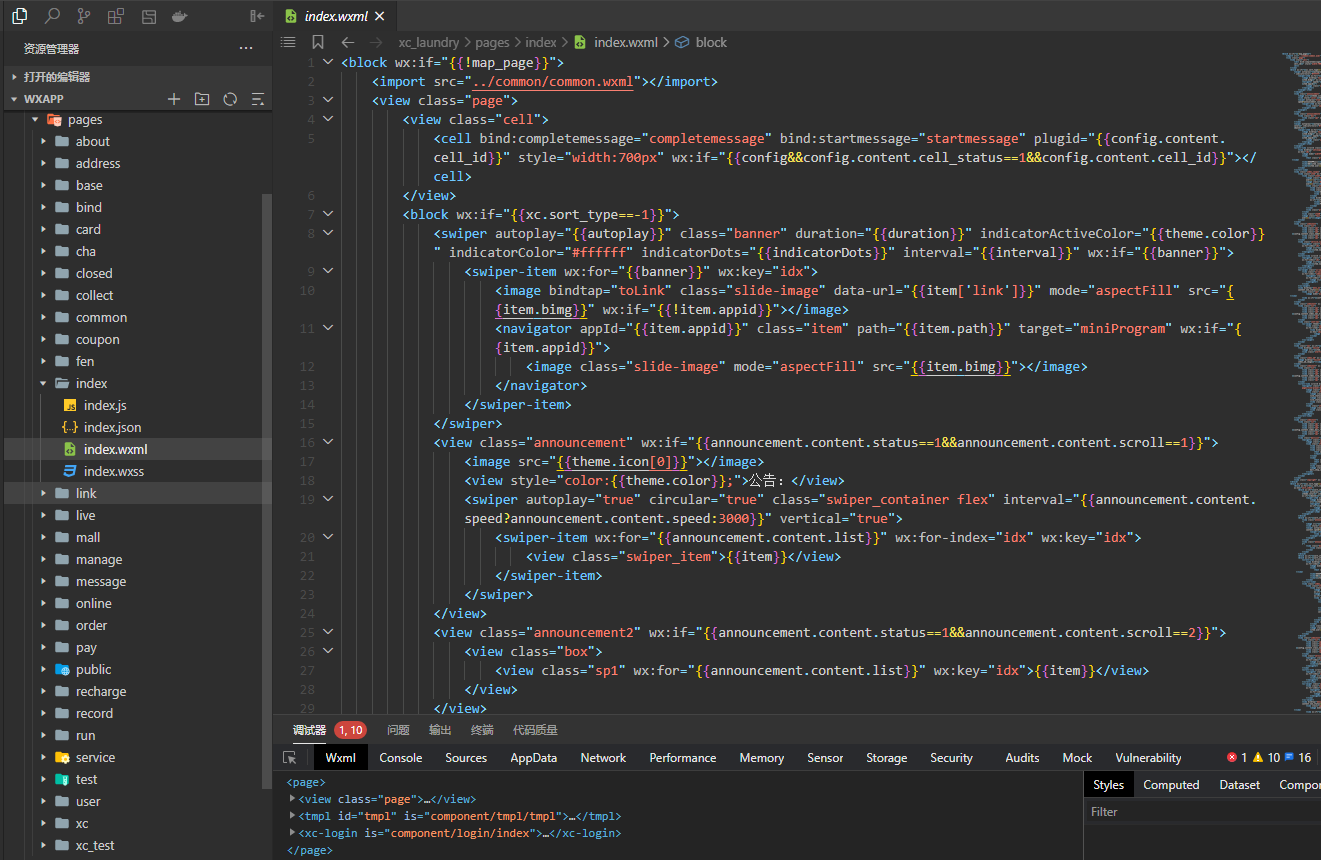
Task: Switch to the 代码质量 panel tab
Action: pyautogui.click(x=535, y=730)
